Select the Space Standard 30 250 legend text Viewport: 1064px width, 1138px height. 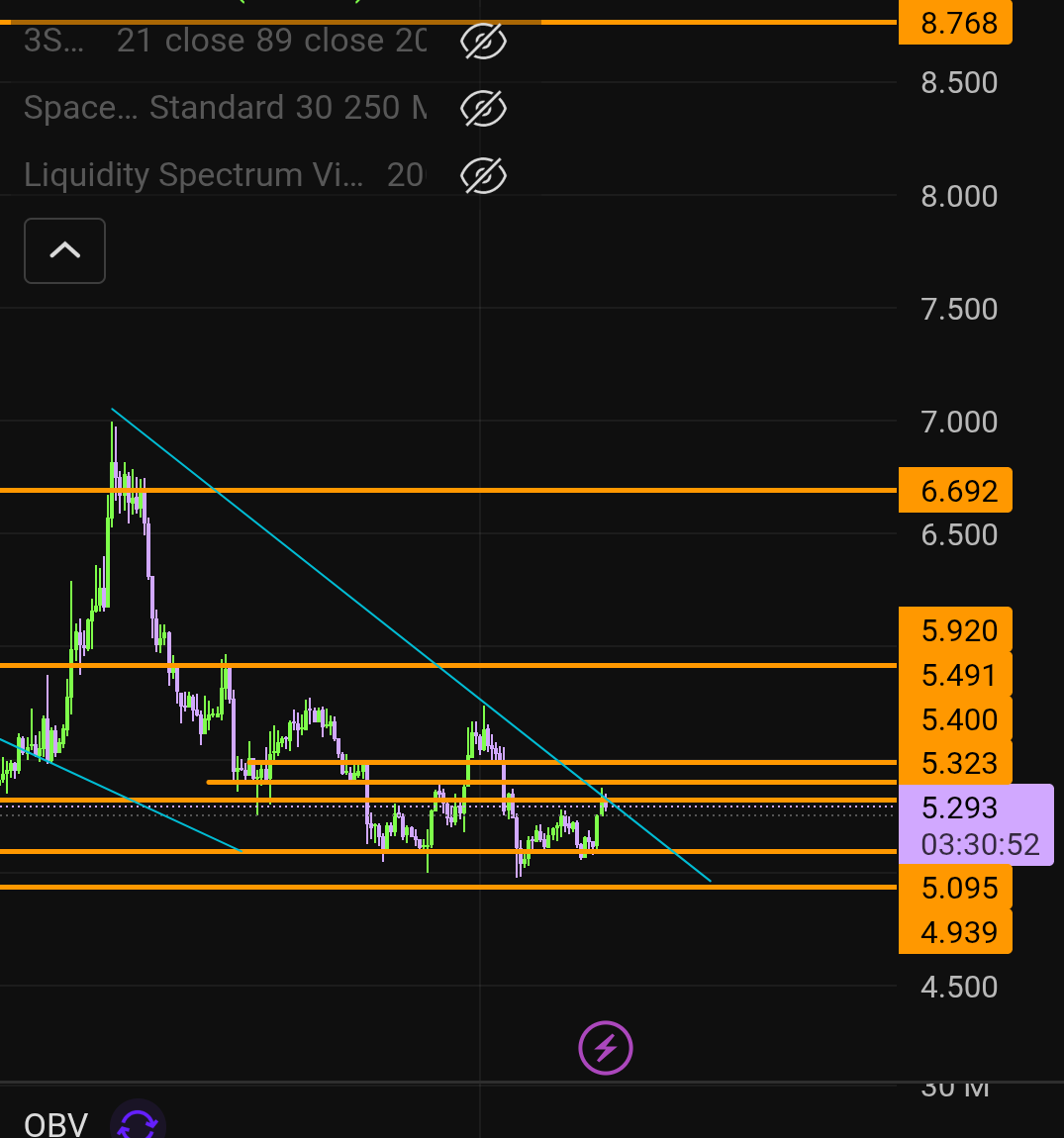(225, 108)
